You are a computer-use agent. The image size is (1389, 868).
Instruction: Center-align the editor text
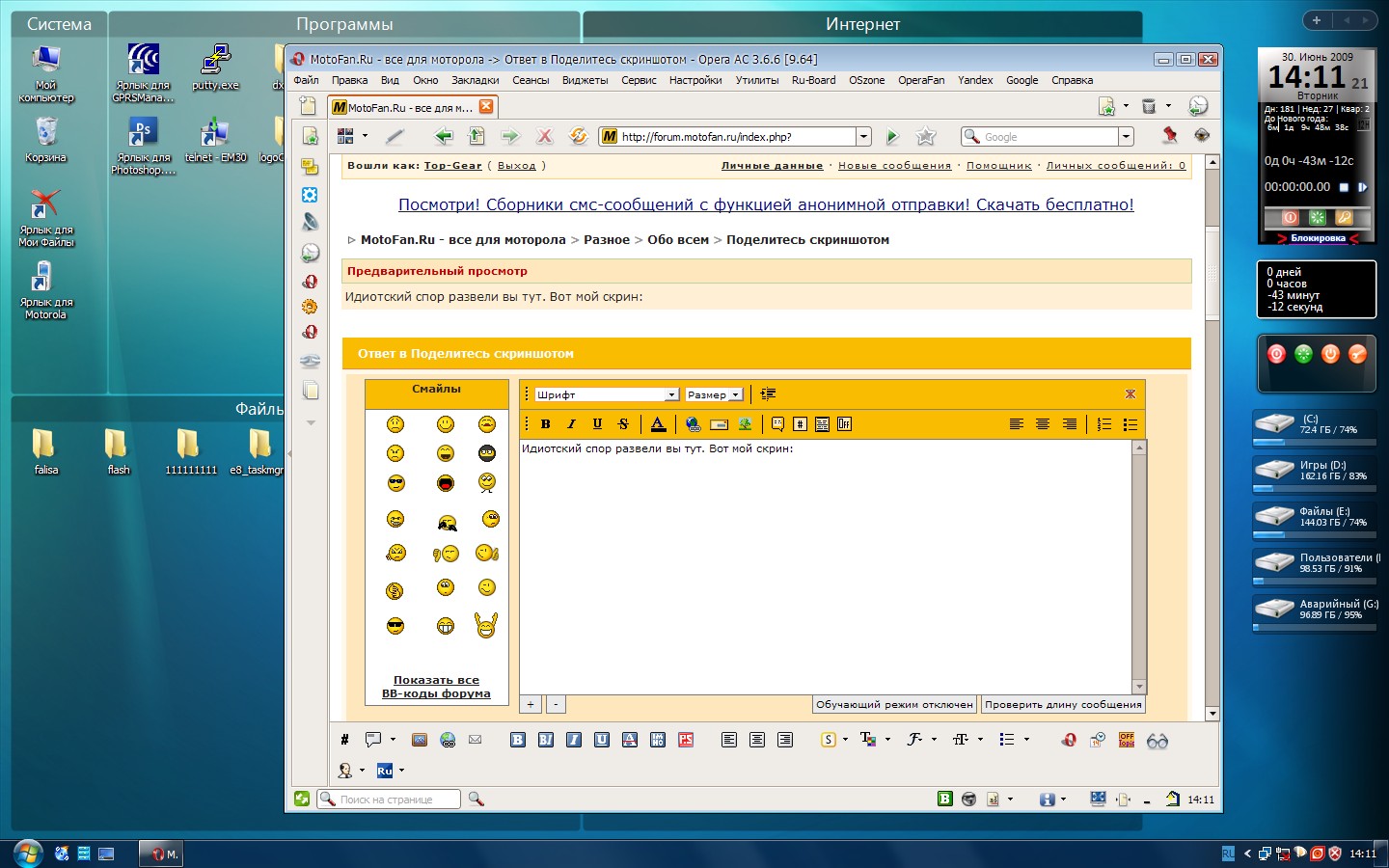tap(1043, 423)
